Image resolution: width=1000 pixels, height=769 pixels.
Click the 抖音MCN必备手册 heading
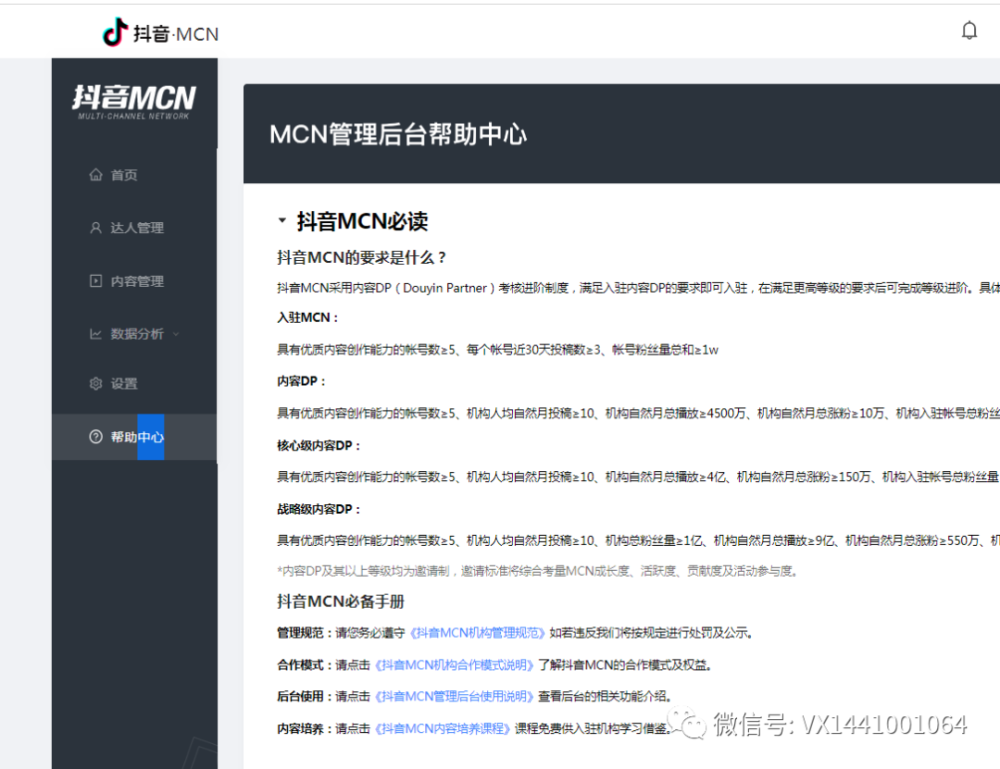(x=341, y=601)
